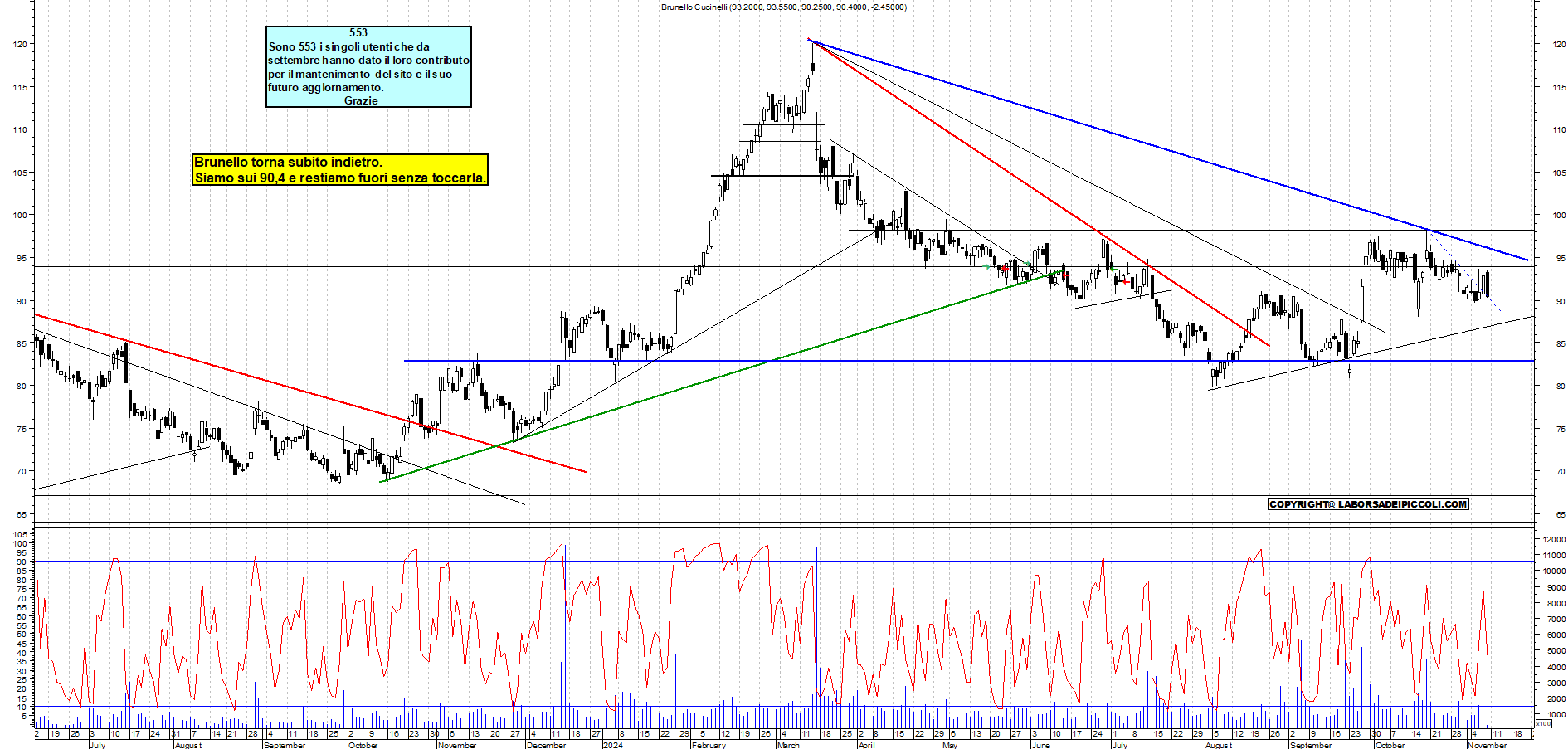Image resolution: width=1568 pixels, height=749 pixels.
Task: Click 'Siamo sui 90,4 e restiamo fuori' annotation line
Action: [x=340, y=178]
